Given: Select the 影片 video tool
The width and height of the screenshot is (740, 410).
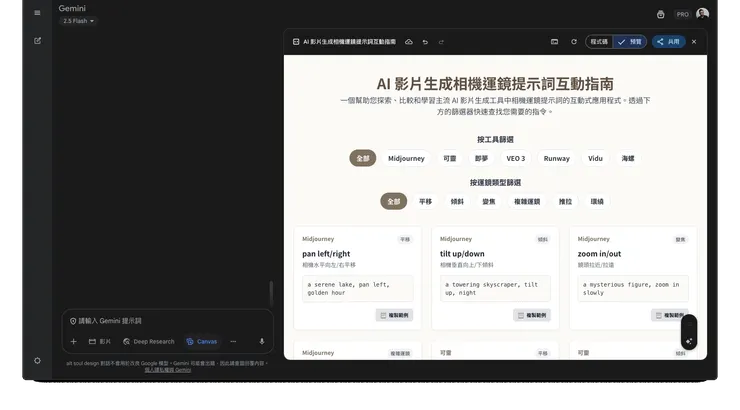Looking at the screenshot, I should (x=100, y=341).
